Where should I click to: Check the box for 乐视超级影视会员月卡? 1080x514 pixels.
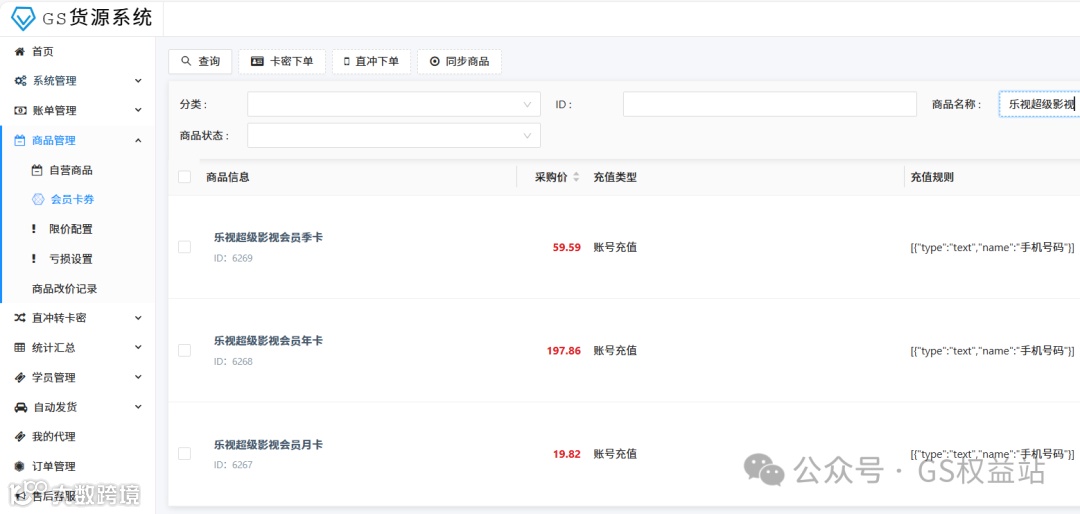185,453
